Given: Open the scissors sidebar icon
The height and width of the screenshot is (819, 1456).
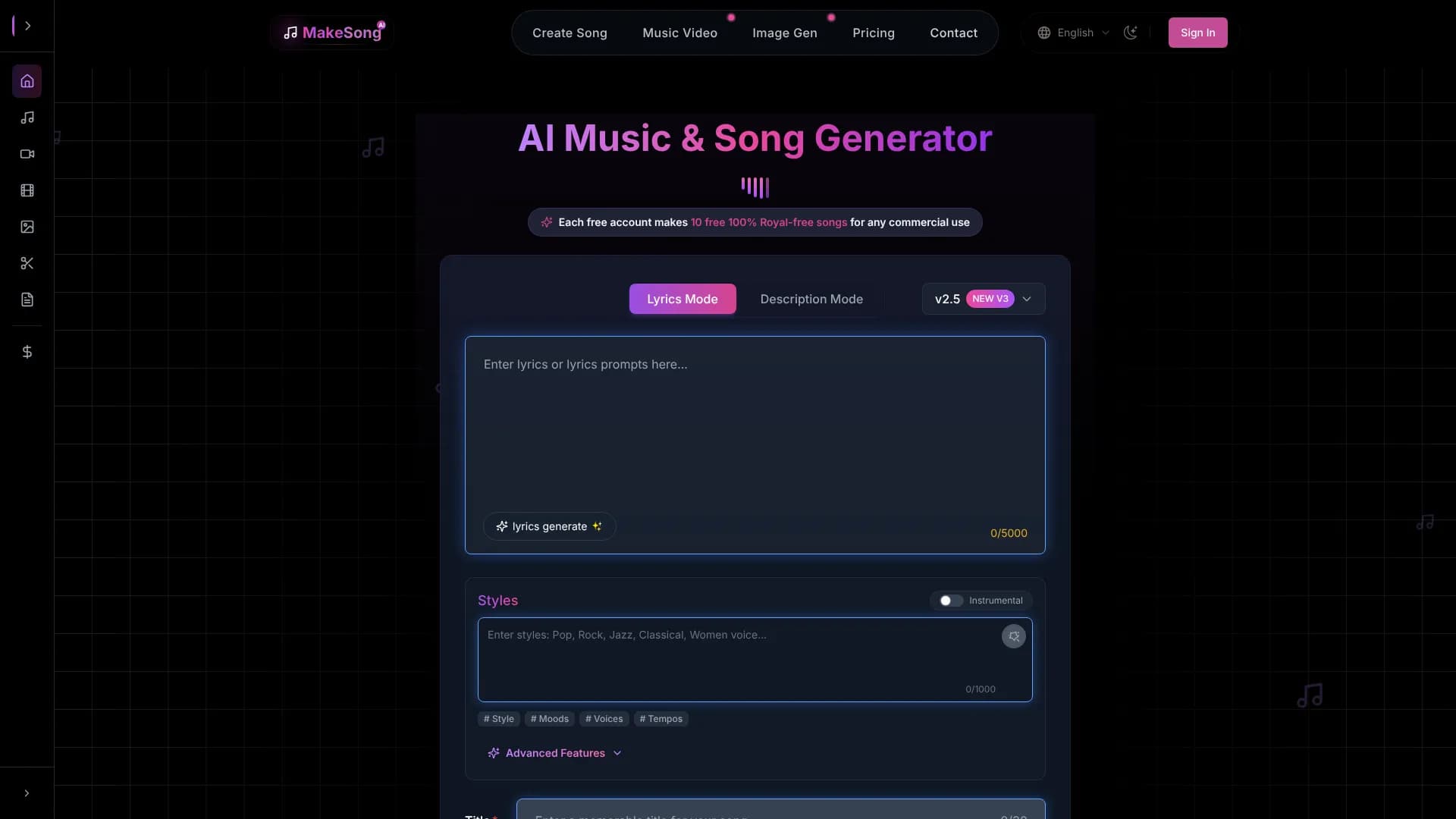Looking at the screenshot, I should click(27, 263).
